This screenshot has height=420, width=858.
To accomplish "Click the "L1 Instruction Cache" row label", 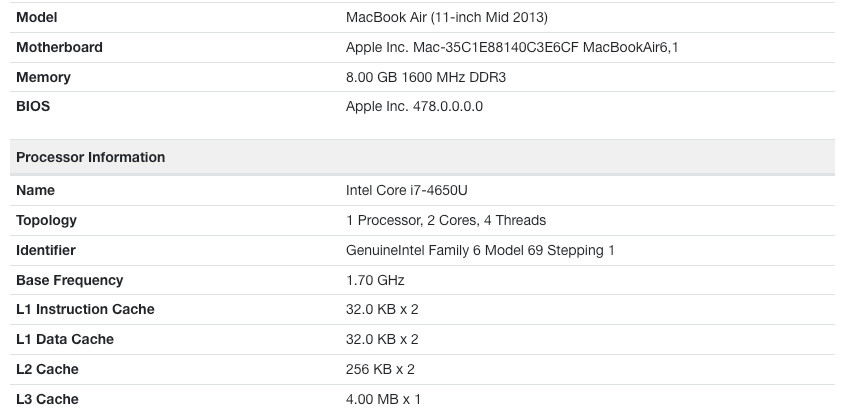I will [85, 309].
